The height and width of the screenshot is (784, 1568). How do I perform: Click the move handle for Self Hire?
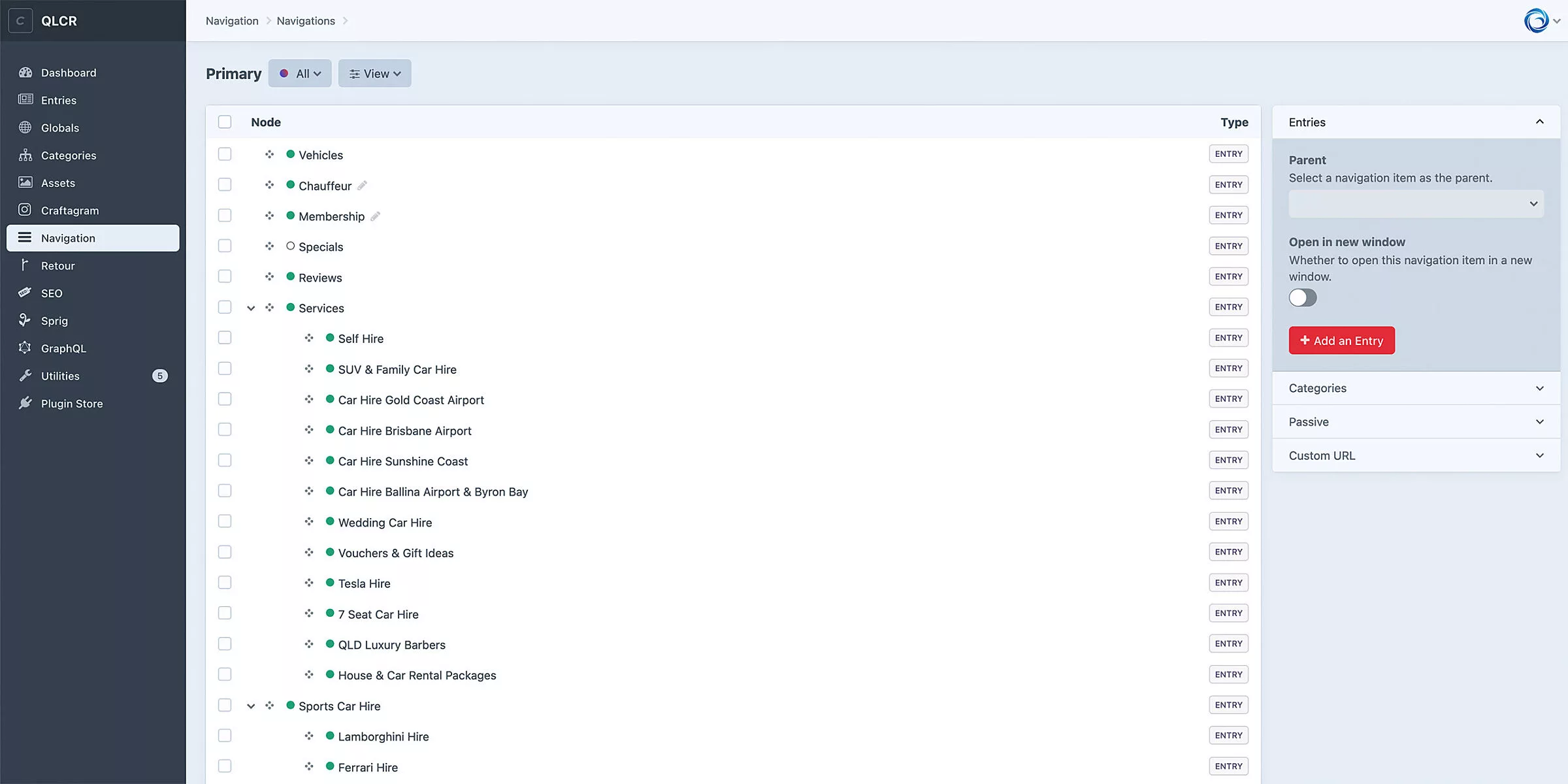pos(309,338)
